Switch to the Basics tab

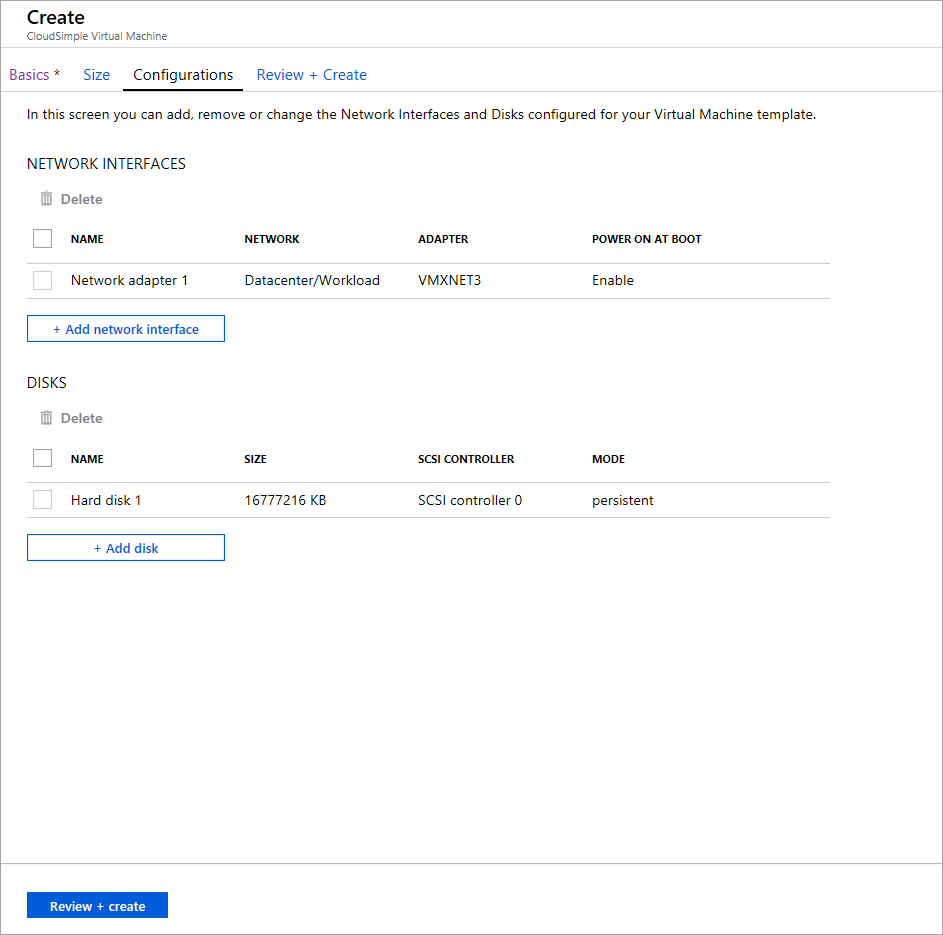(x=30, y=74)
